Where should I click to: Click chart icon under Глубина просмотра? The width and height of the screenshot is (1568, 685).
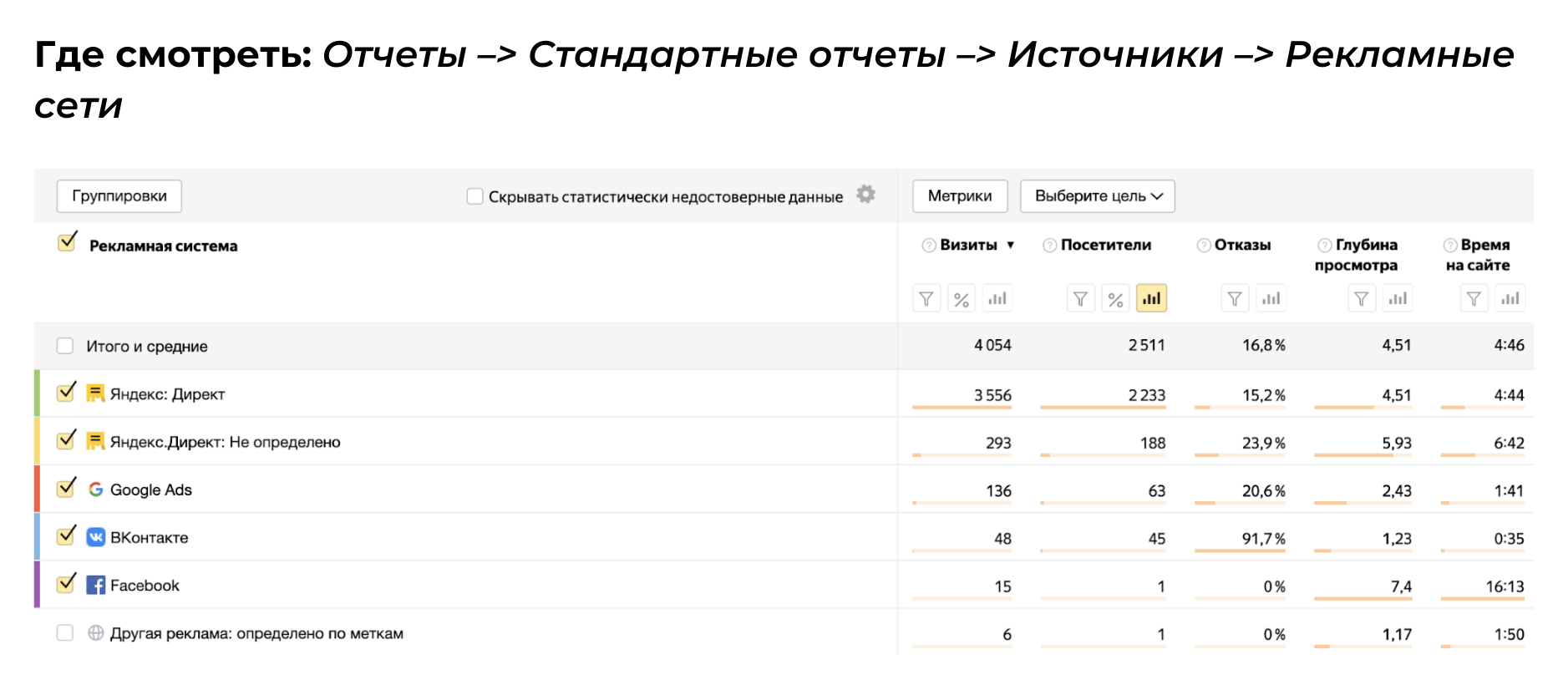pos(1398,299)
